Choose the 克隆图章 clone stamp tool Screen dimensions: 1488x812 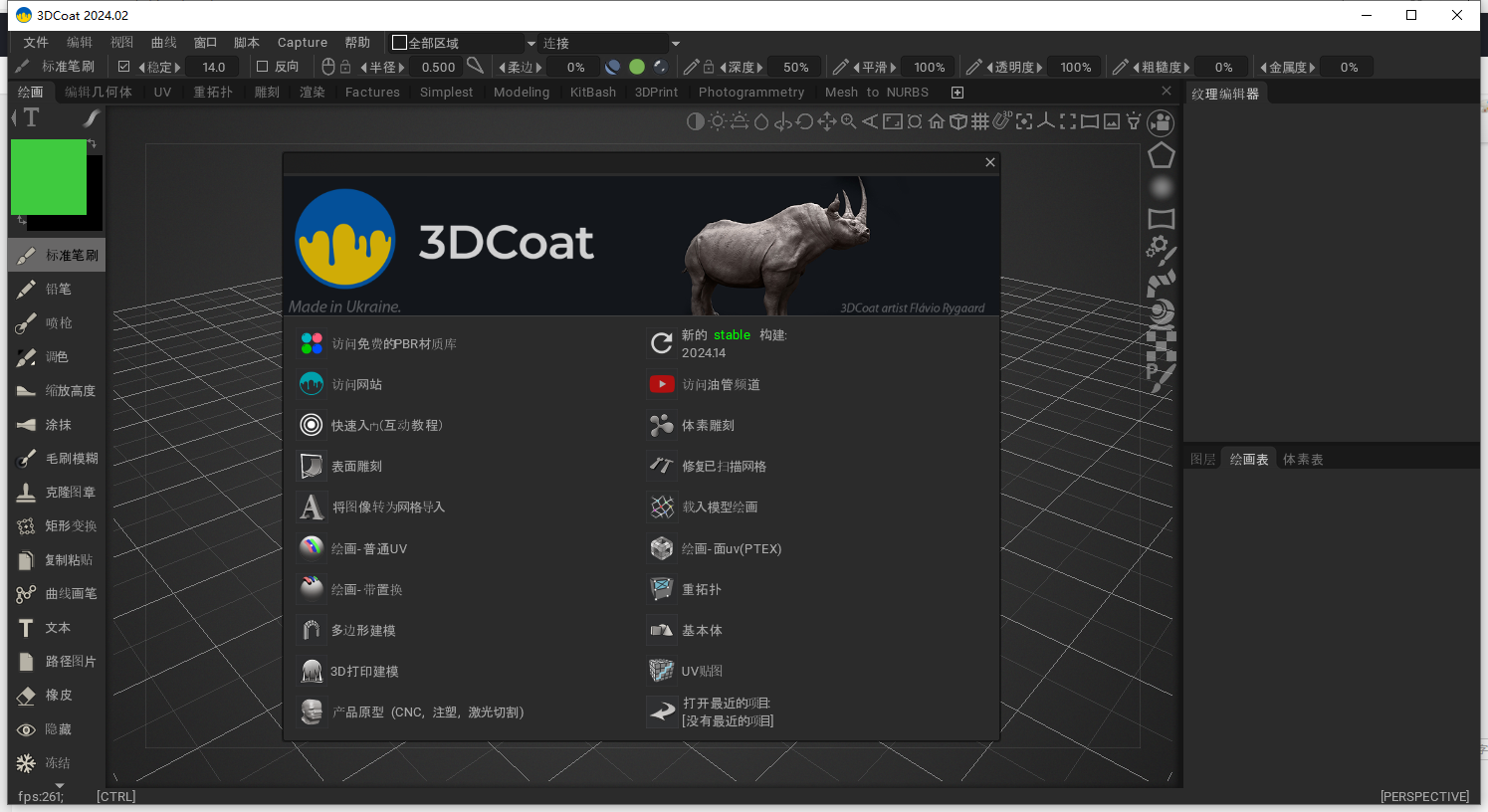tap(69, 493)
